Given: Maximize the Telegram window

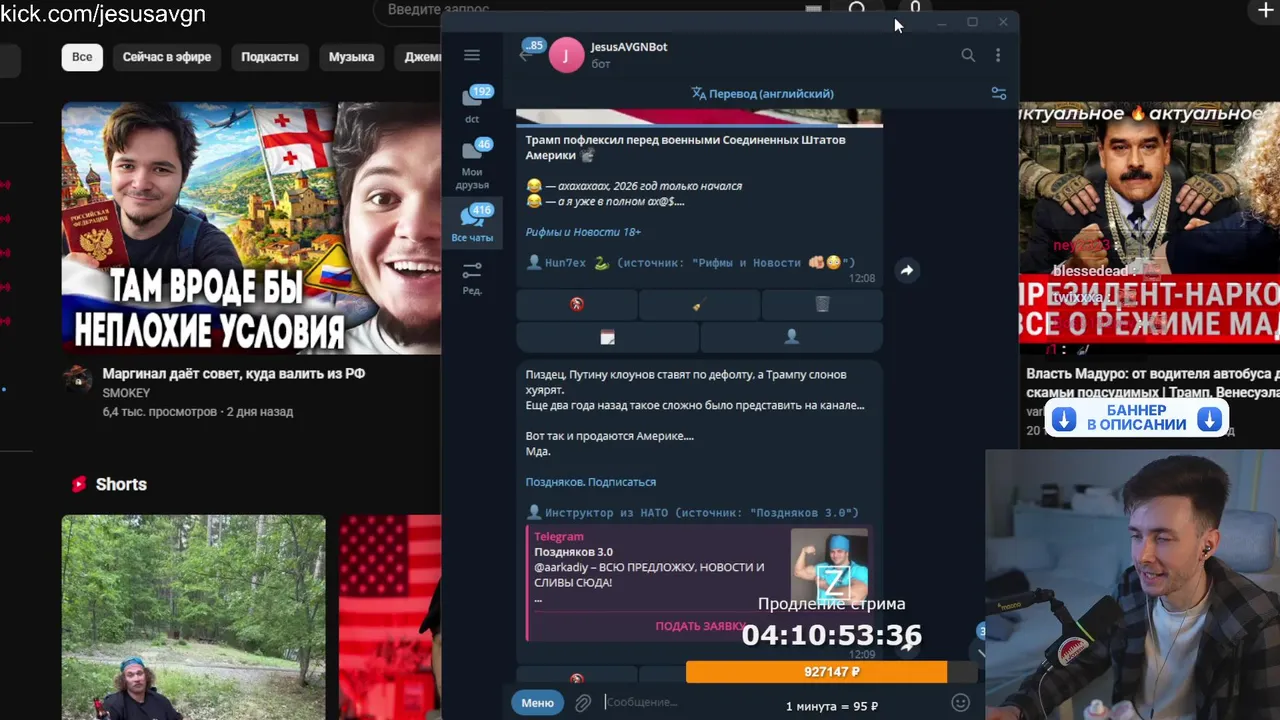Looking at the screenshot, I should pyautogui.click(x=972, y=22).
